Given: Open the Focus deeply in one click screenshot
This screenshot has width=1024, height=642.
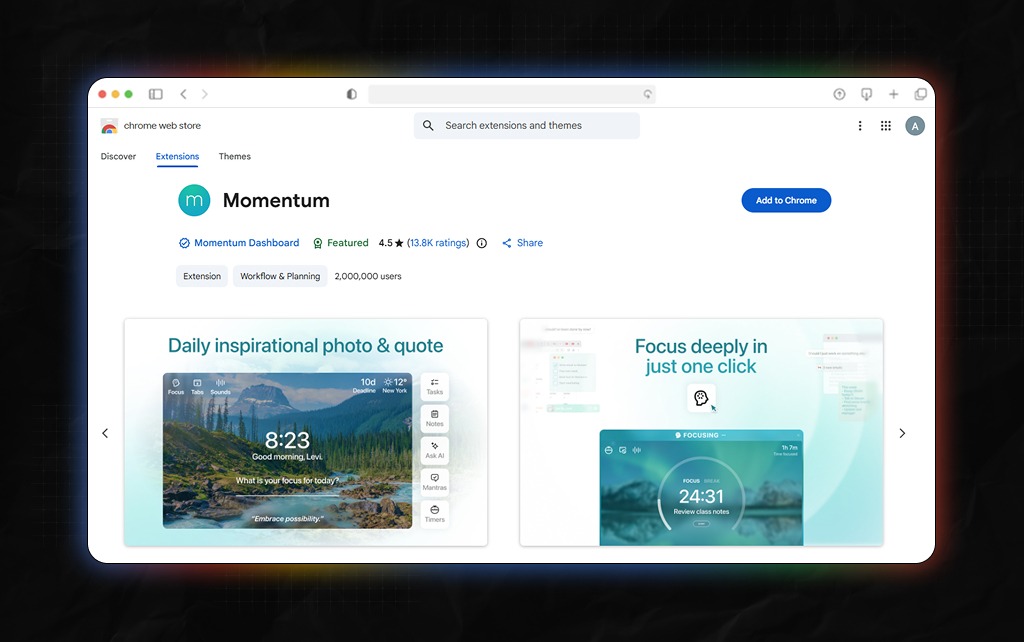Looking at the screenshot, I should tap(701, 432).
